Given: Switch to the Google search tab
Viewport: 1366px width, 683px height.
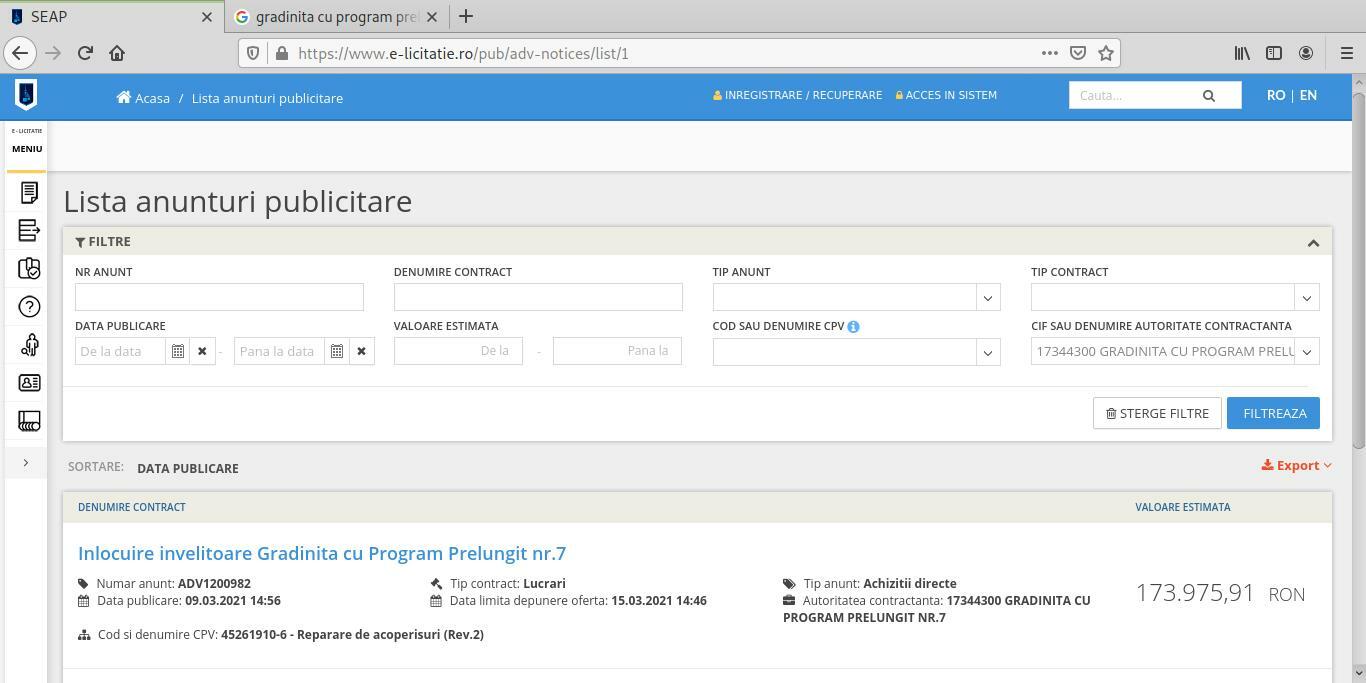Looking at the screenshot, I should click(x=335, y=17).
